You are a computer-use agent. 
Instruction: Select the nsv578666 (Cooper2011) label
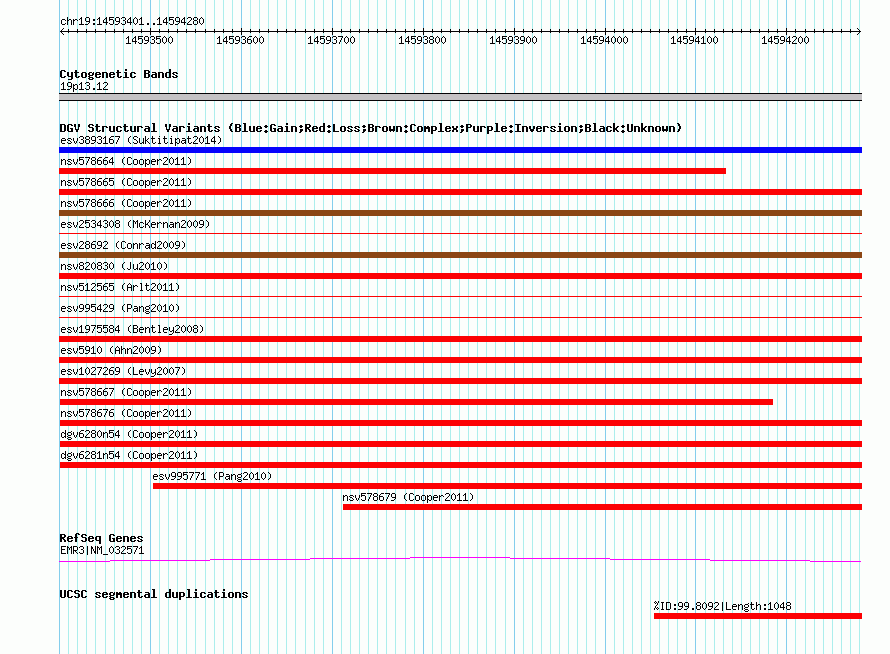click(126, 203)
